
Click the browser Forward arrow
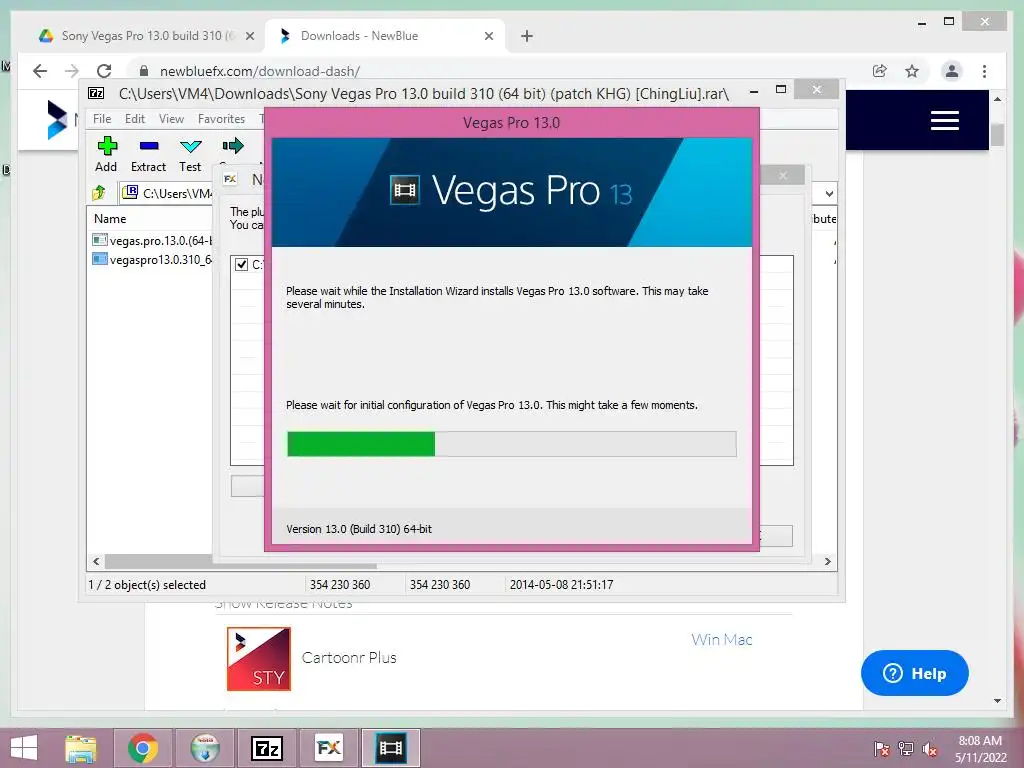(x=72, y=71)
